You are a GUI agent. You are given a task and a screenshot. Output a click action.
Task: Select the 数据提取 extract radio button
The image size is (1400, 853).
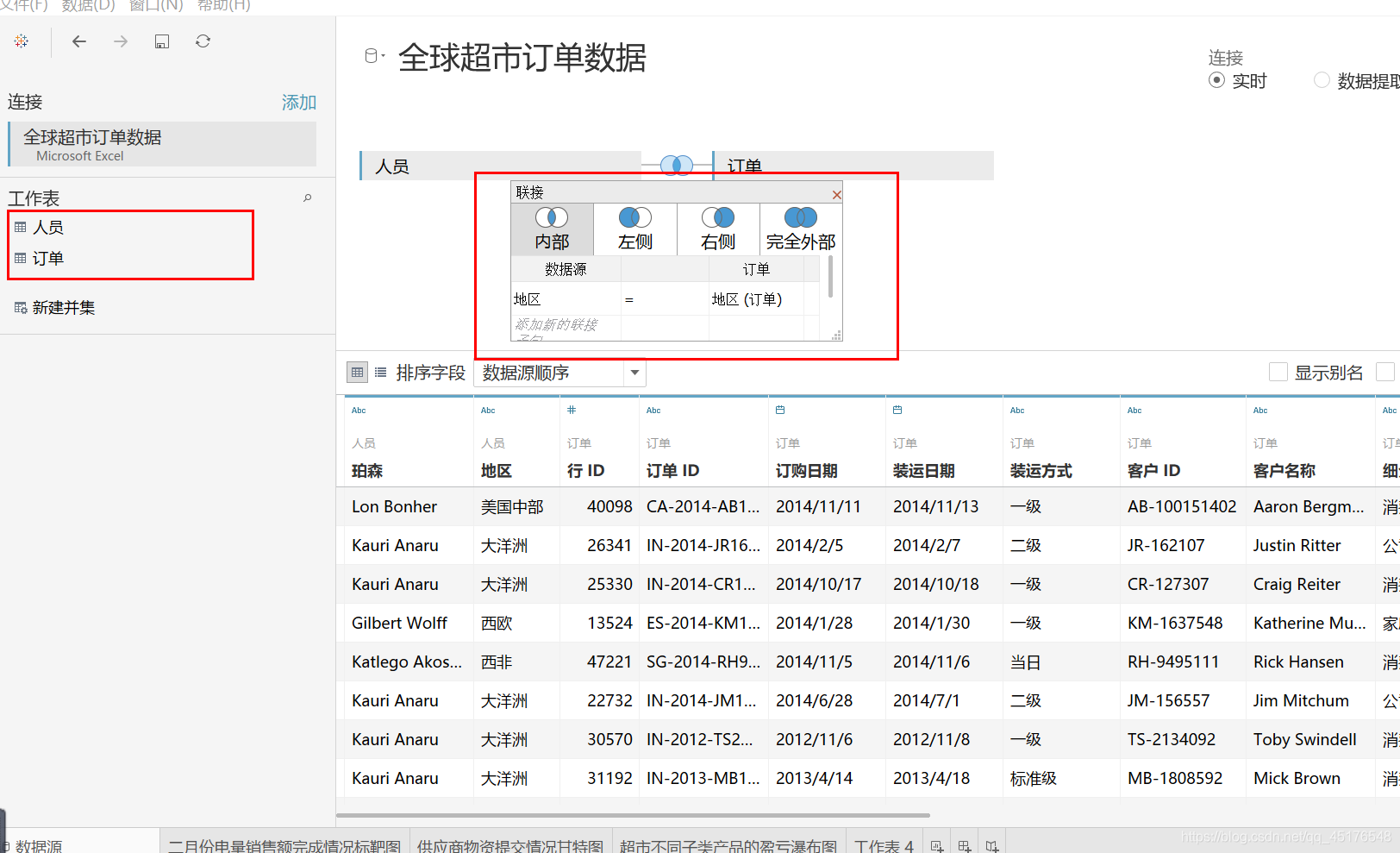[1322, 80]
